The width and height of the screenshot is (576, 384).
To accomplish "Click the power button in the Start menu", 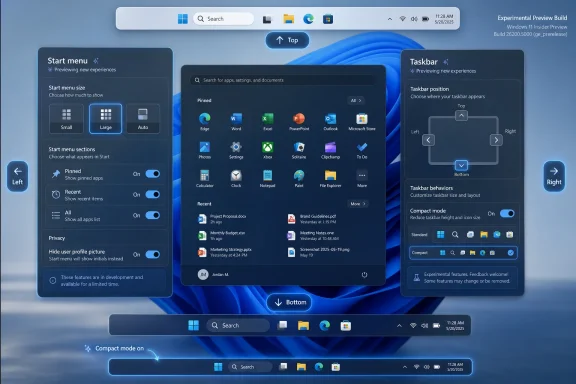I will click(x=364, y=274).
